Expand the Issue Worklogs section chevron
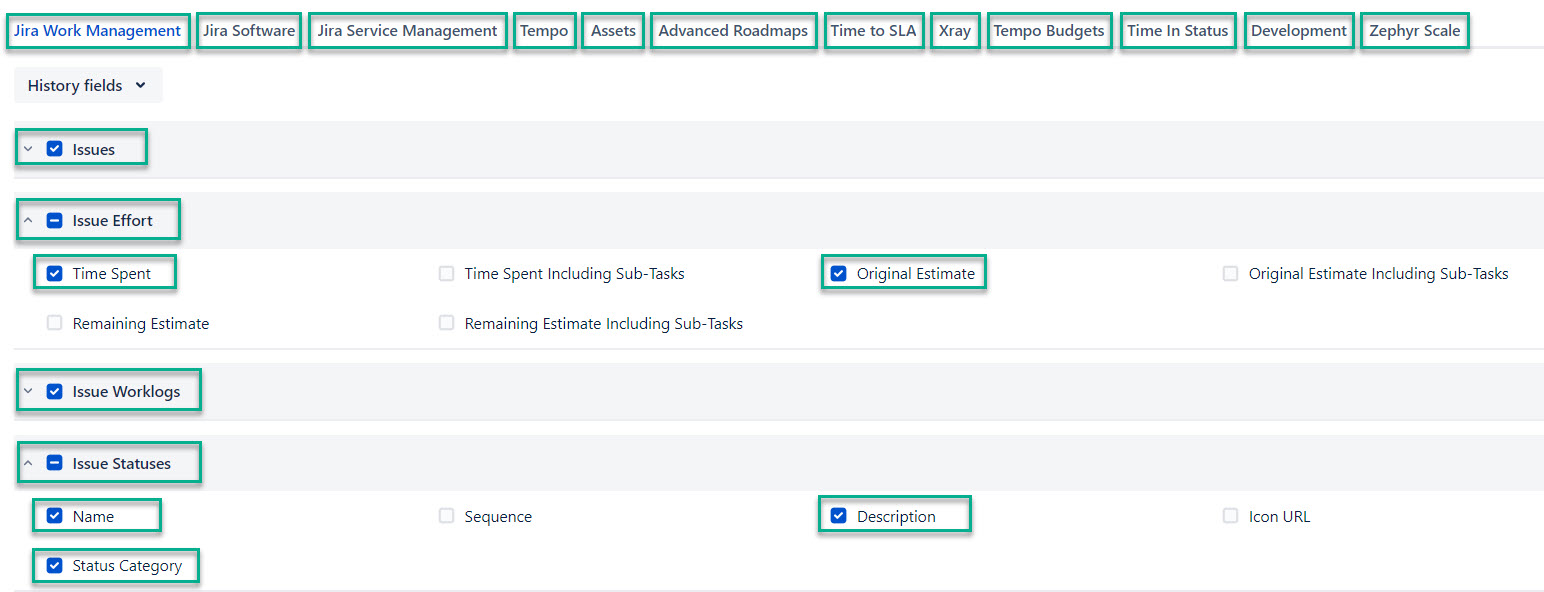Viewport: 1544px width, 592px height. (28, 392)
